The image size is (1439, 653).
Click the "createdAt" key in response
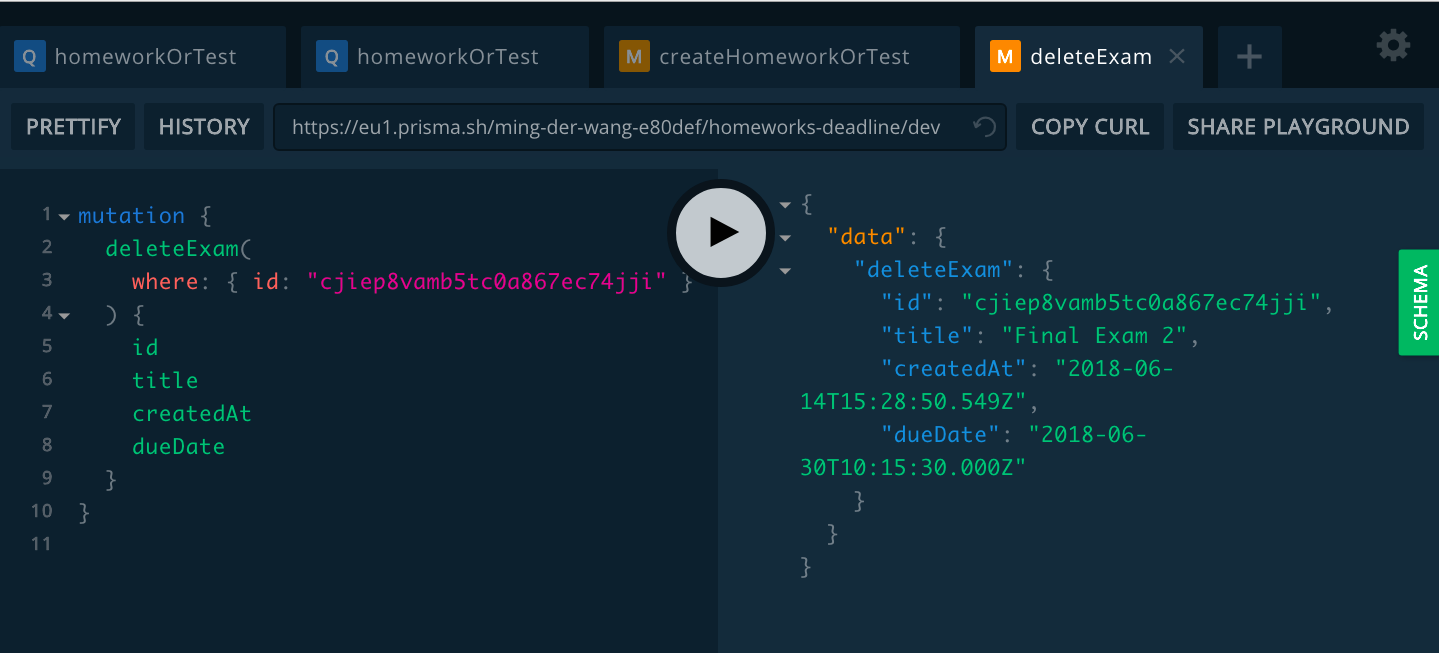(954, 368)
